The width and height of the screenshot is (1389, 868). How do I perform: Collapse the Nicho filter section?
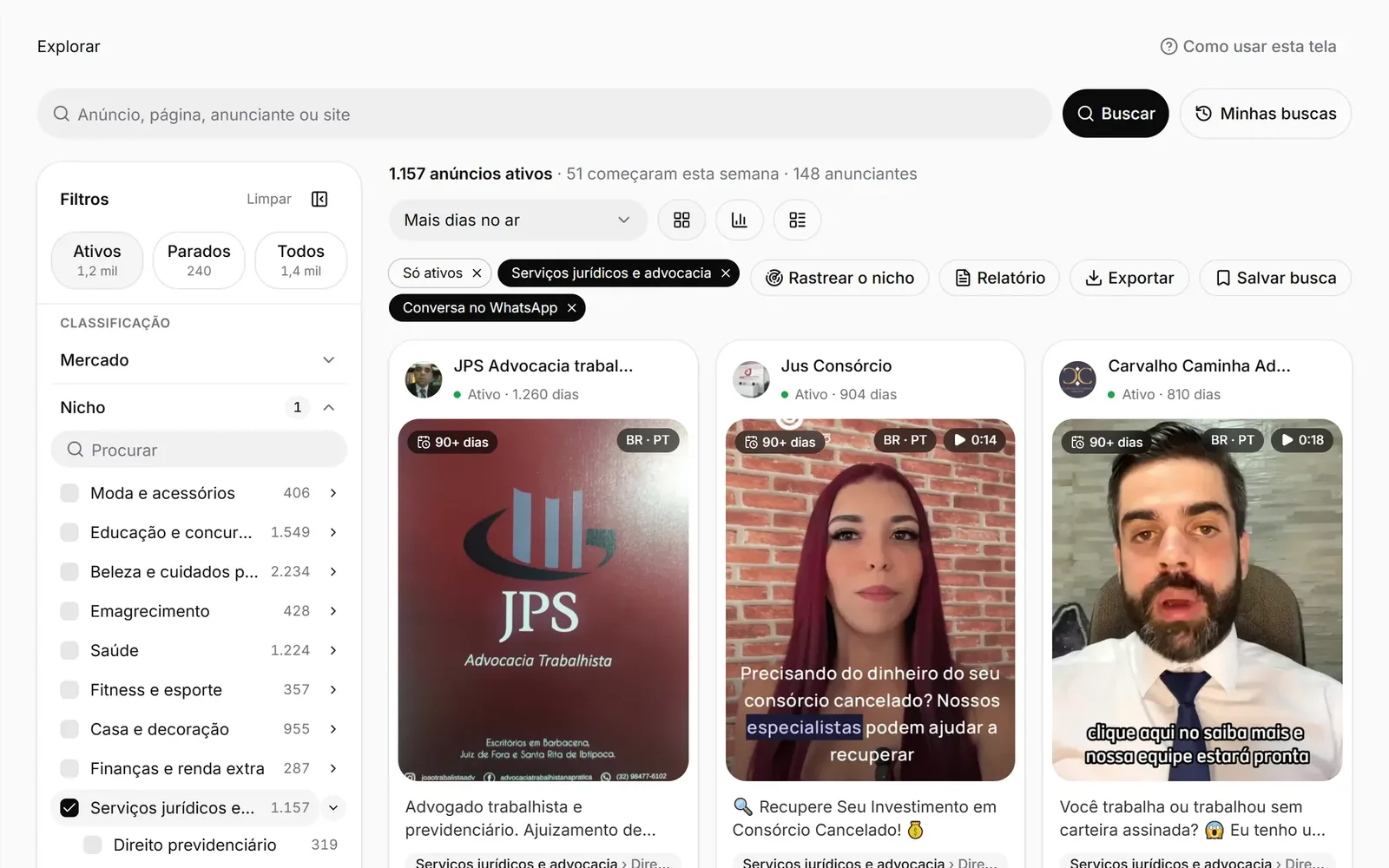pos(329,408)
